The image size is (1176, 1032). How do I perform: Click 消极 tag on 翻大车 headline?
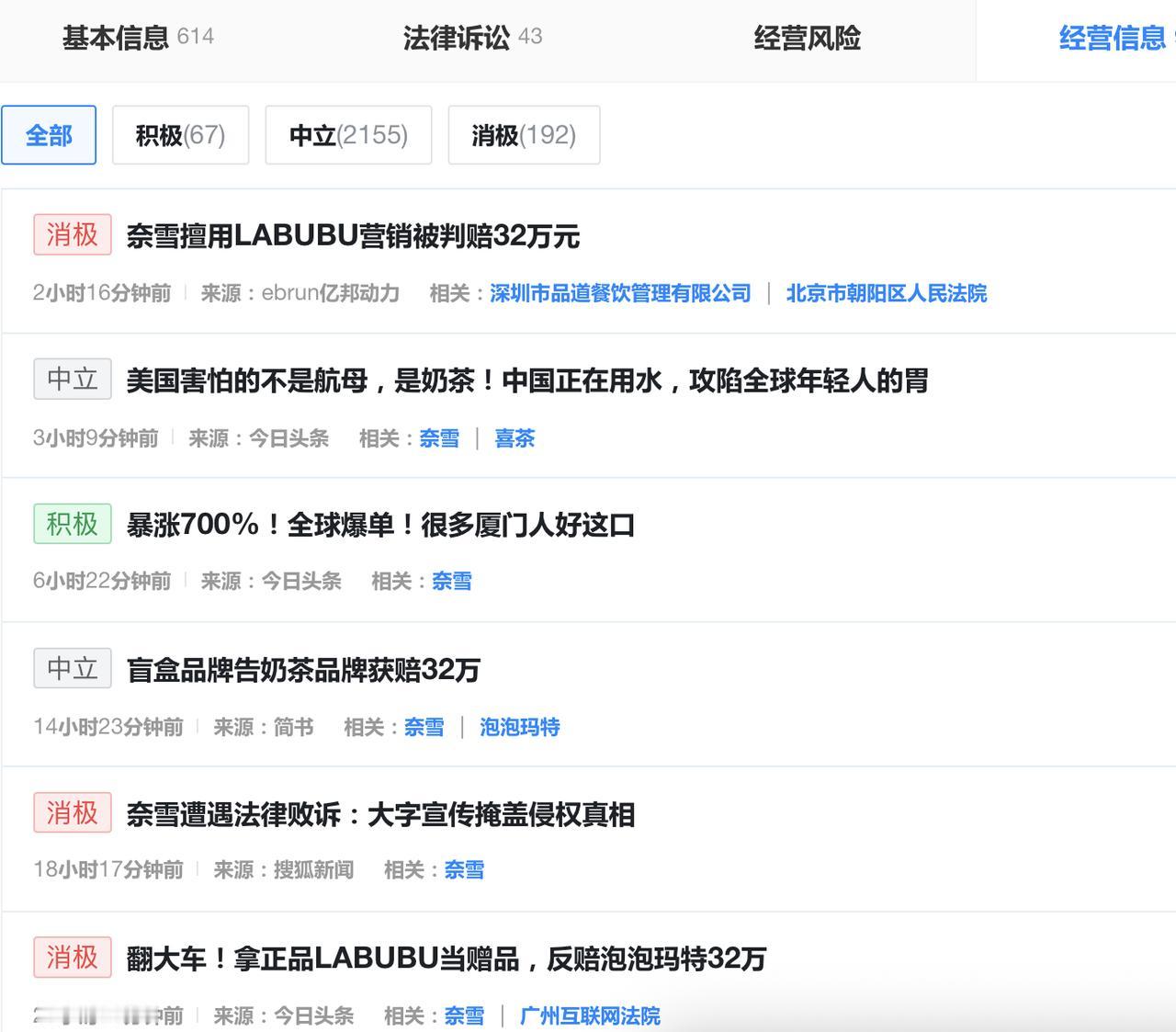tap(73, 957)
